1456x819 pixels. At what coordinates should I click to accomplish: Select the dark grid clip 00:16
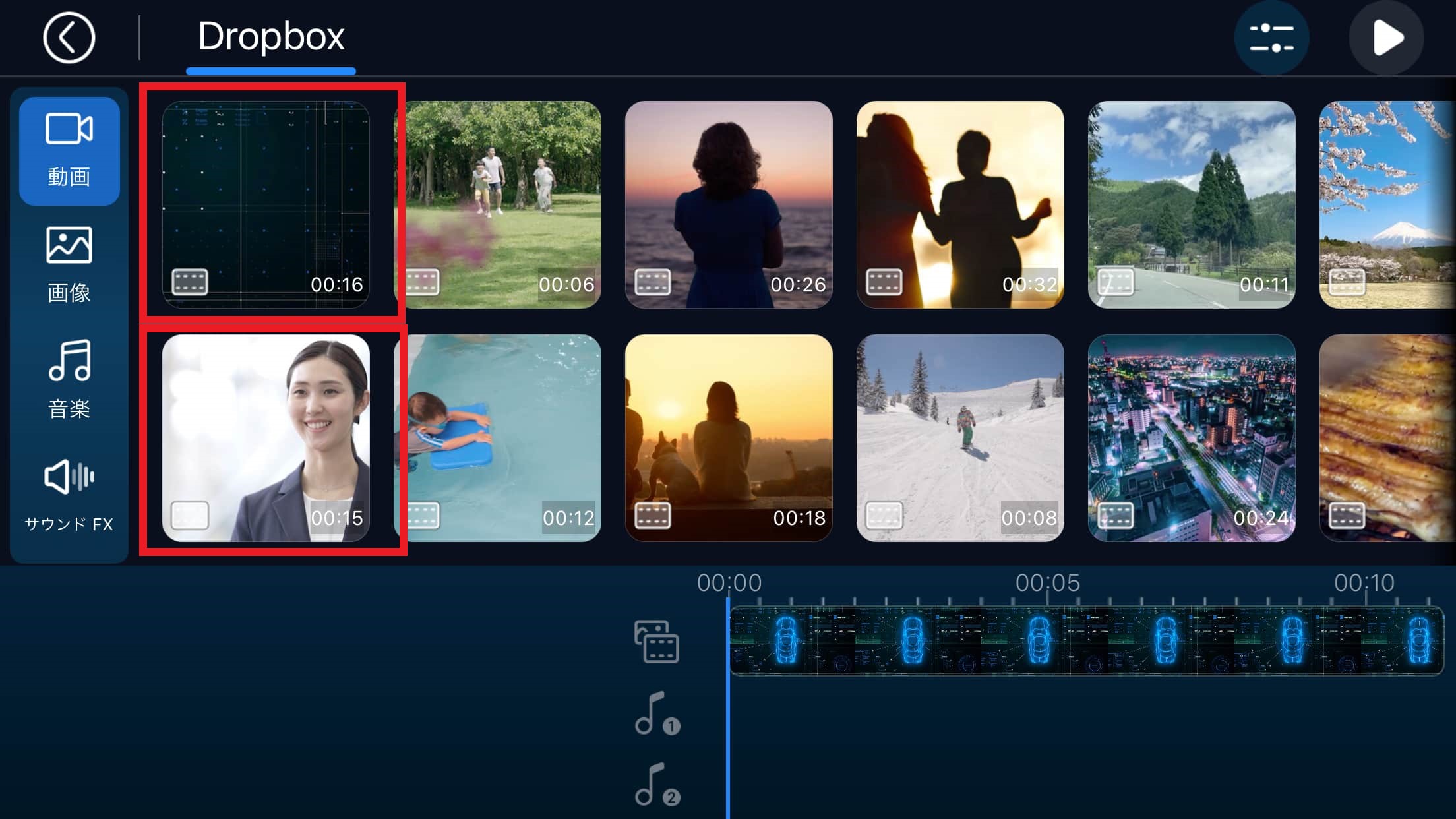(x=266, y=204)
